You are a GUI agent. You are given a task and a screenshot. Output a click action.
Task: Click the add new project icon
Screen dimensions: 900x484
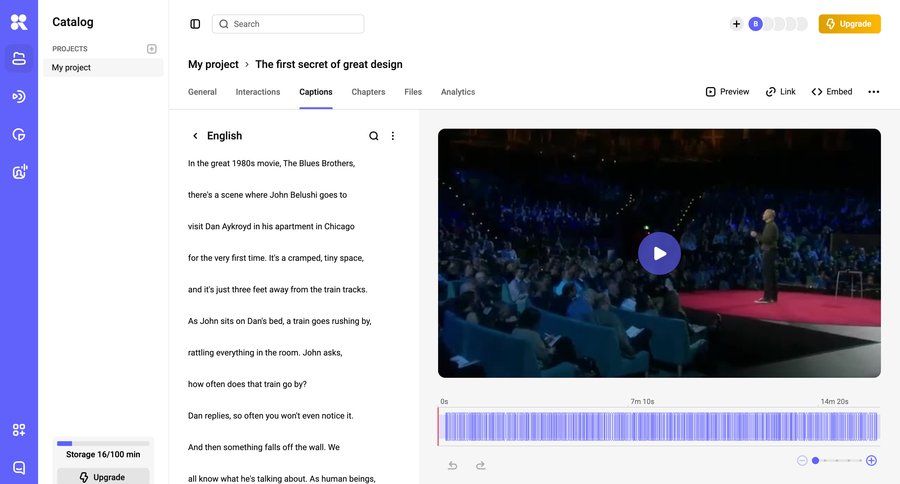point(152,49)
